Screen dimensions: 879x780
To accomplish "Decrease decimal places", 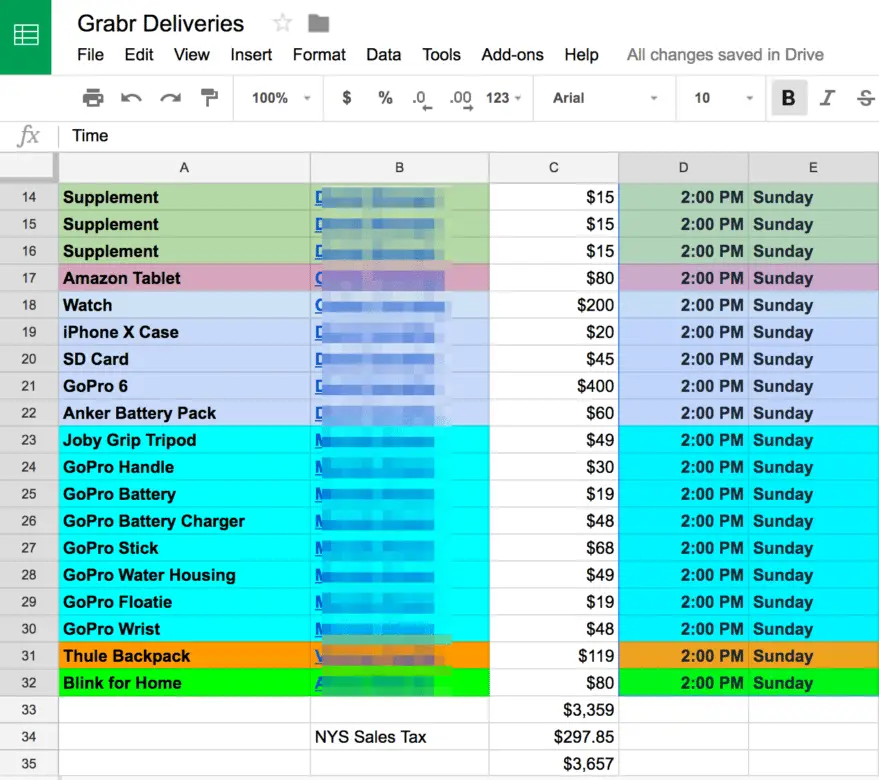I will tap(422, 99).
